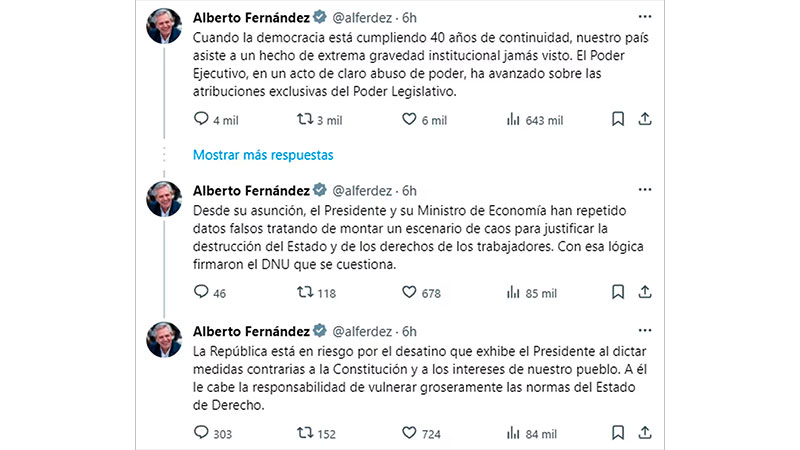The width and height of the screenshot is (800, 450).
Task: Open more options on the second tweet
Action: tap(645, 190)
